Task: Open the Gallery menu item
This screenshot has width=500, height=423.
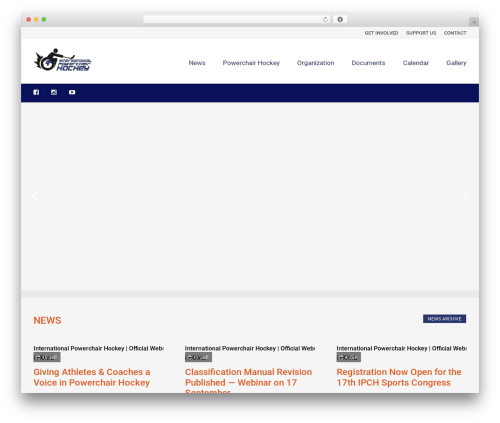Action: tap(456, 63)
